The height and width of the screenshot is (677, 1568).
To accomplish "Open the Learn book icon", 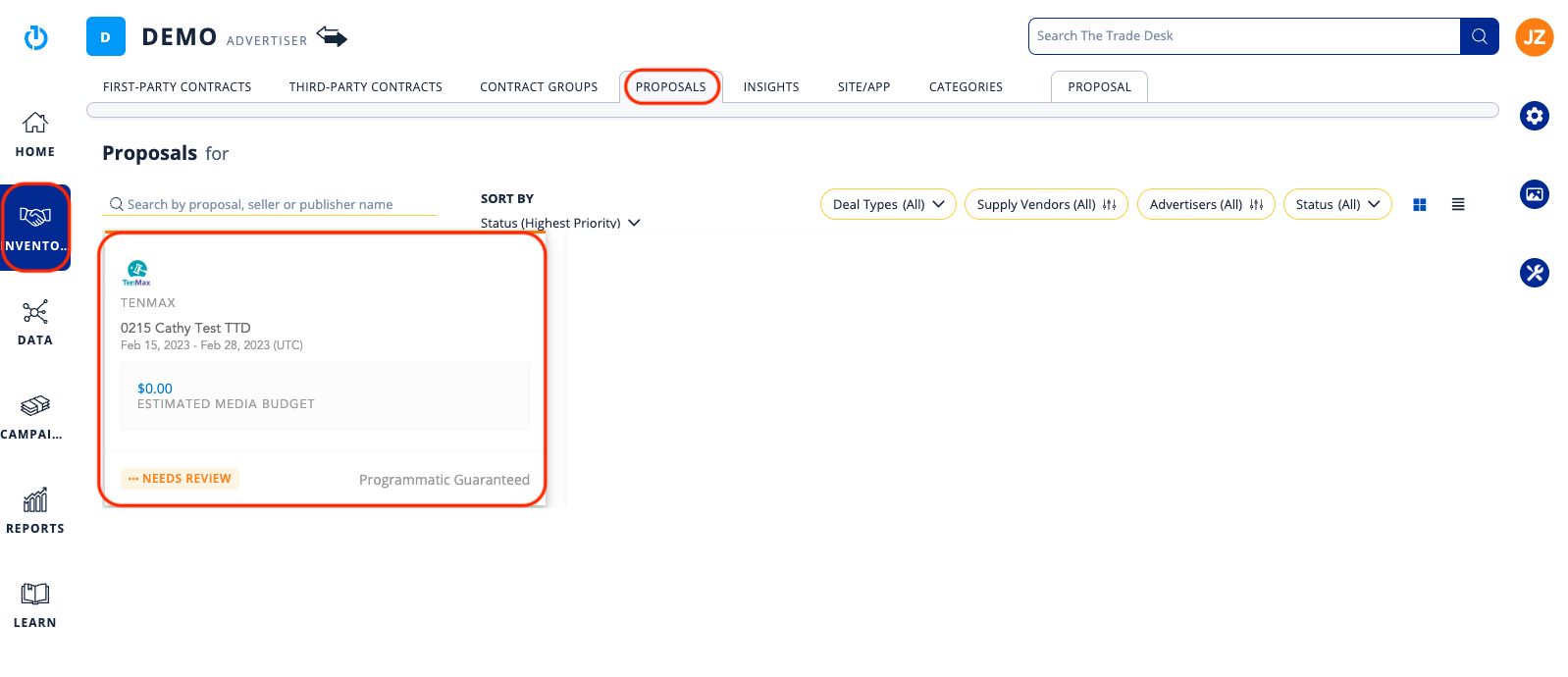I will [35, 594].
